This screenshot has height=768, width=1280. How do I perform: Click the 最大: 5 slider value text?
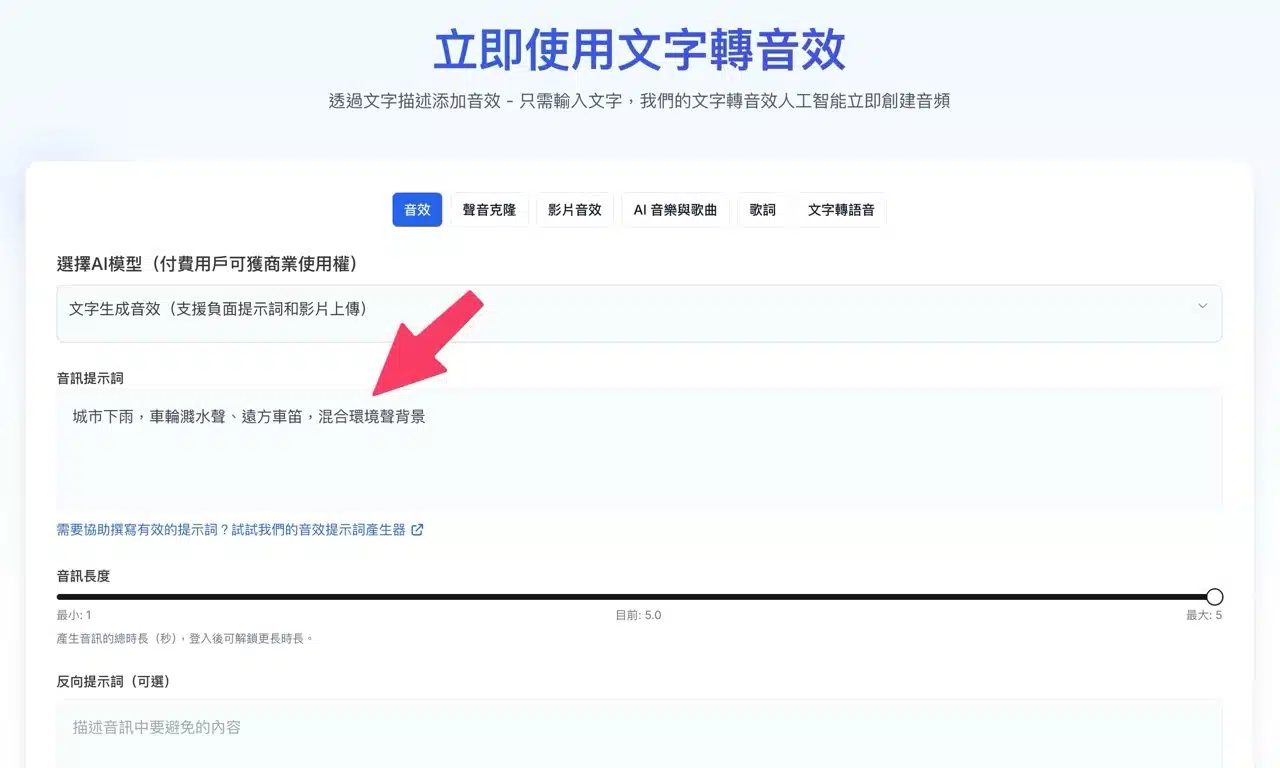[1203, 615]
